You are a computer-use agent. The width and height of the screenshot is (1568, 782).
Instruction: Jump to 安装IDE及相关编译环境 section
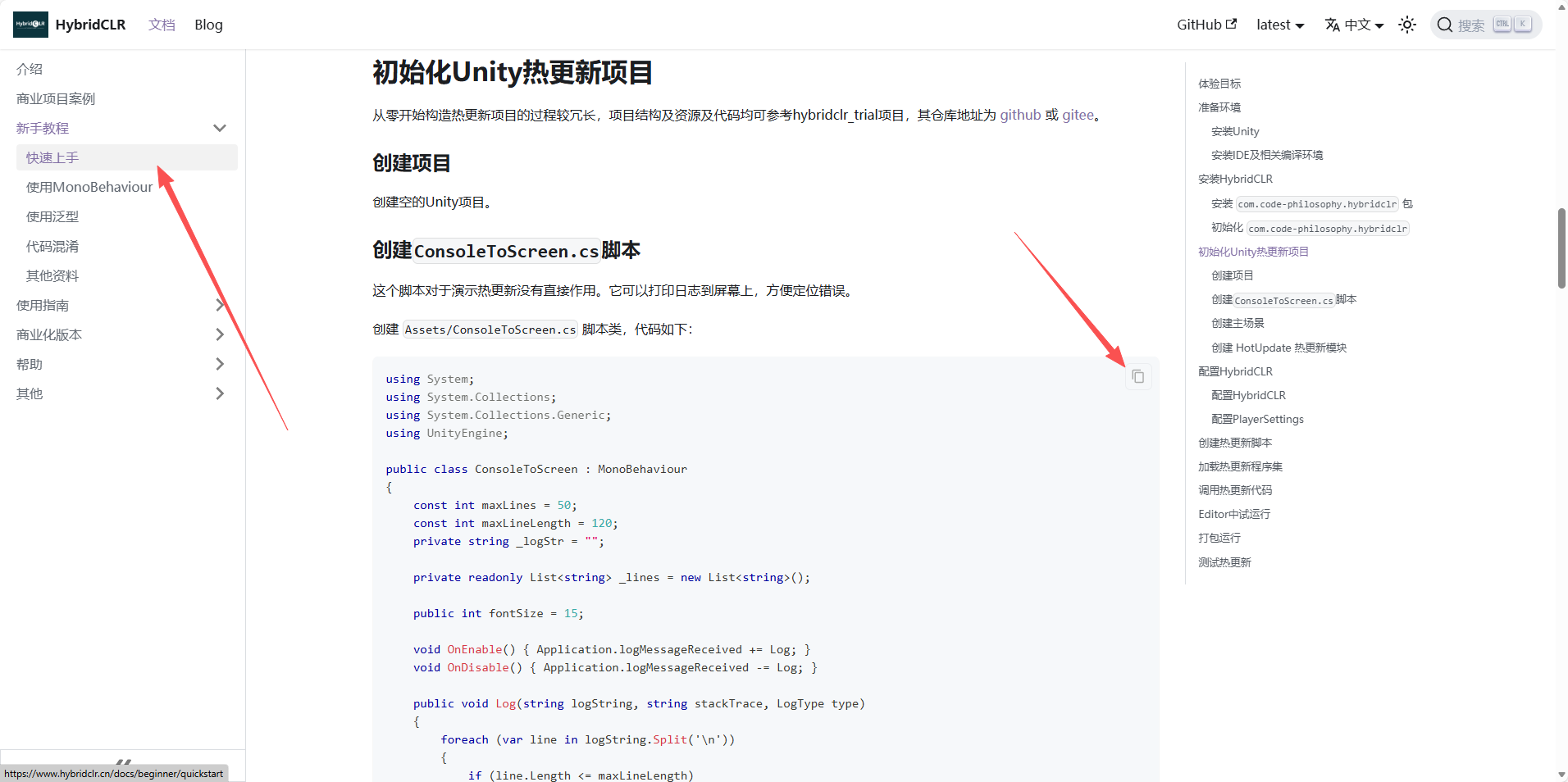[x=1267, y=155]
